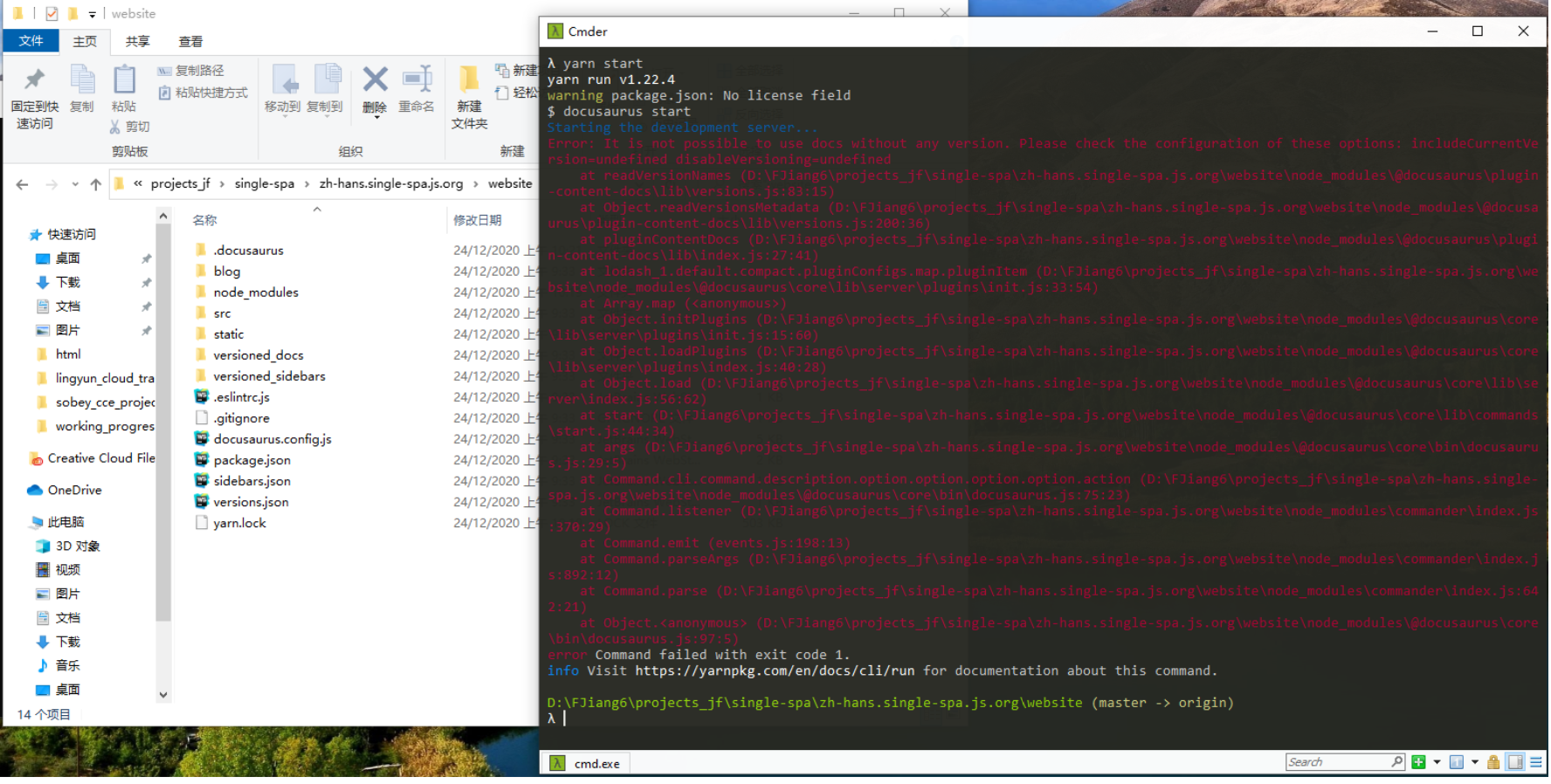Click the hamburger settings menu icon in Cmder

[x=1536, y=762]
